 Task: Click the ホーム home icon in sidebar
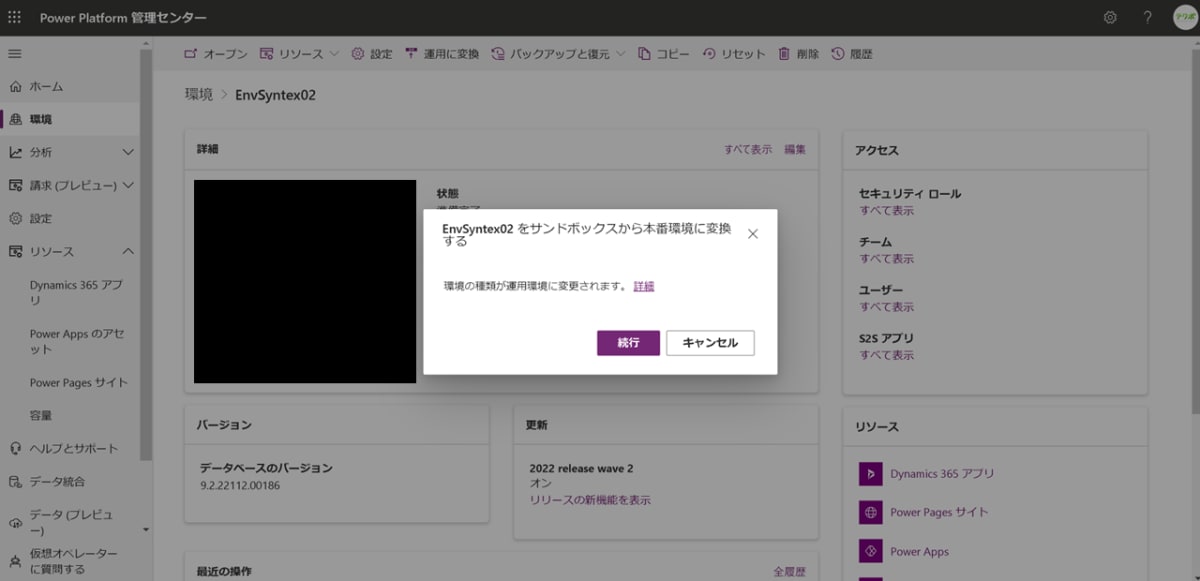pos(15,87)
